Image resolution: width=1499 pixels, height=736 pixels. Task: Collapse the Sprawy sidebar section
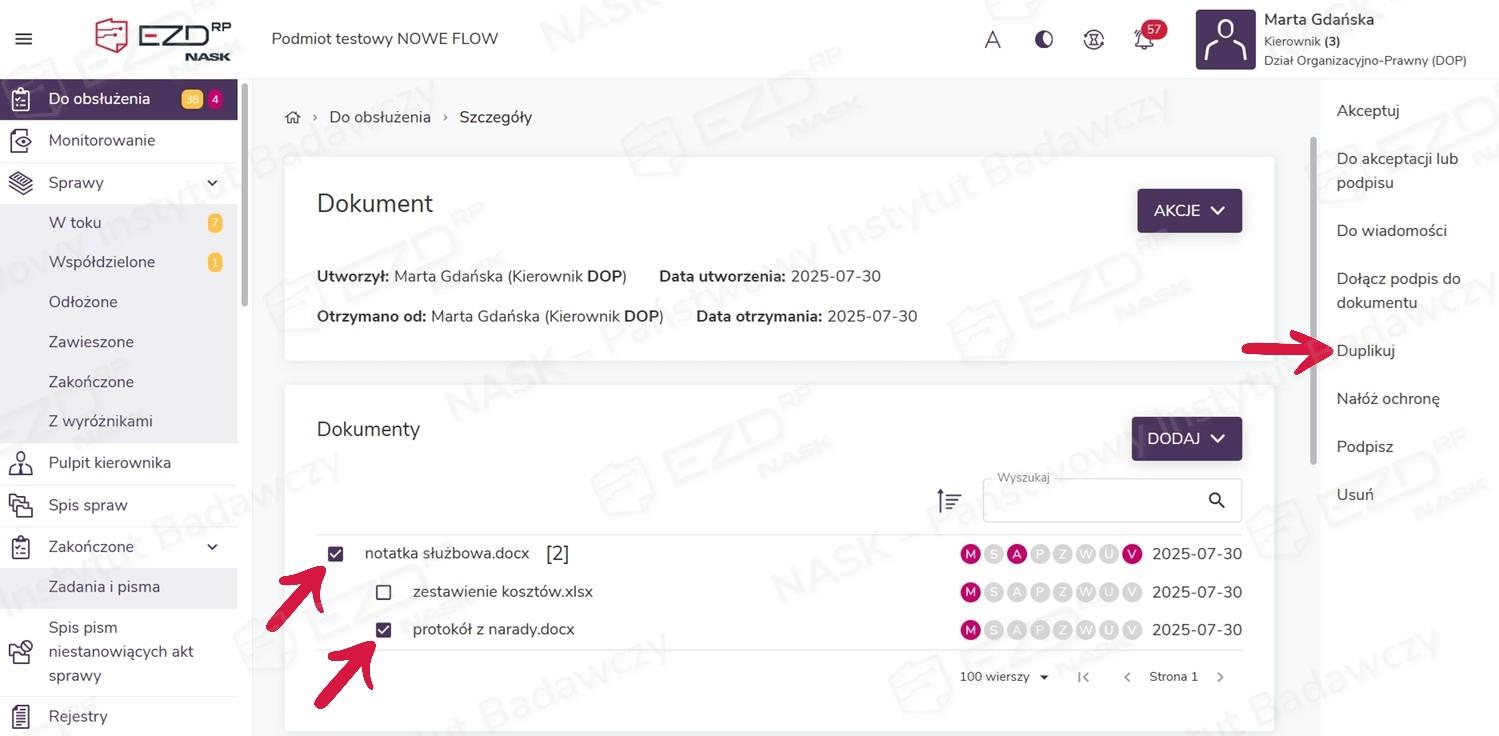[x=212, y=183]
